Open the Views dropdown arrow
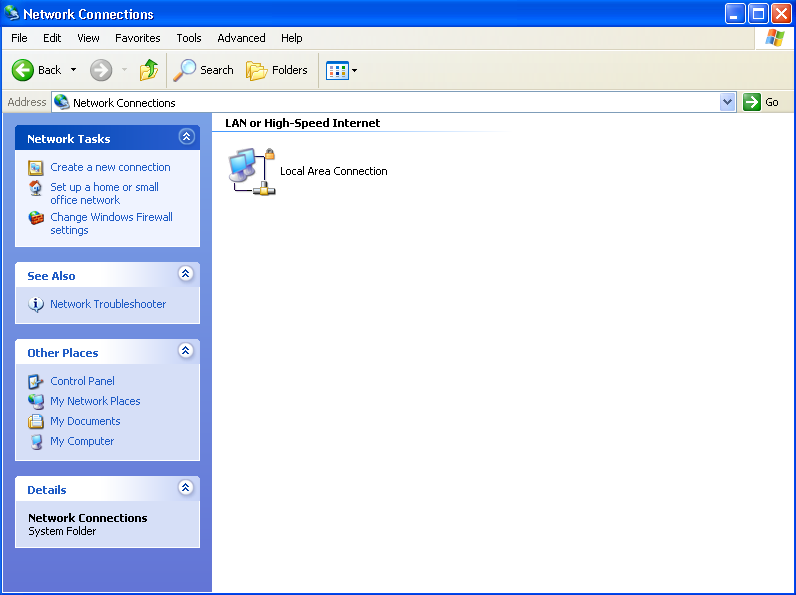Screen dimensions: 796x595 [354, 71]
